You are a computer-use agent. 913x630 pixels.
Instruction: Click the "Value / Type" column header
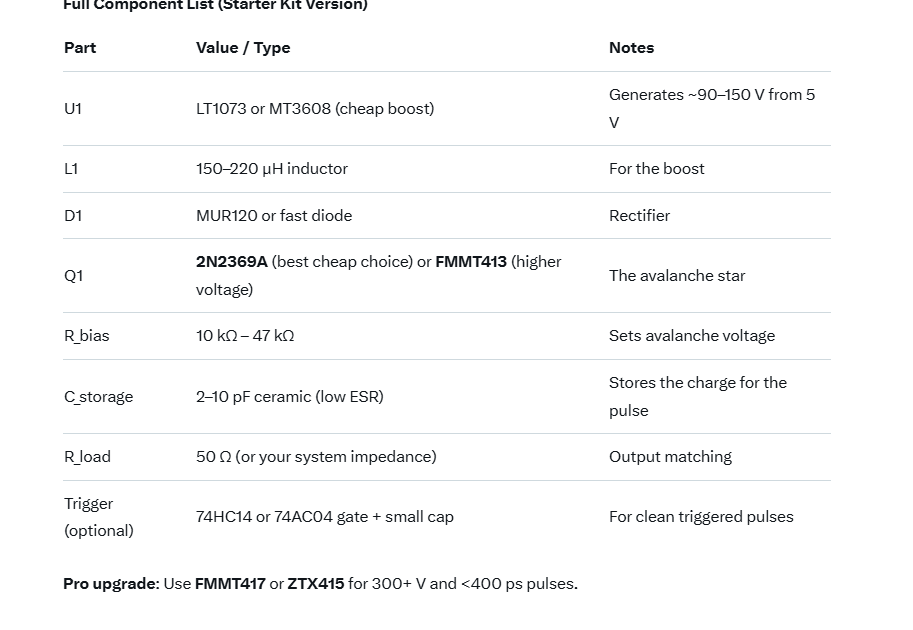(x=243, y=48)
